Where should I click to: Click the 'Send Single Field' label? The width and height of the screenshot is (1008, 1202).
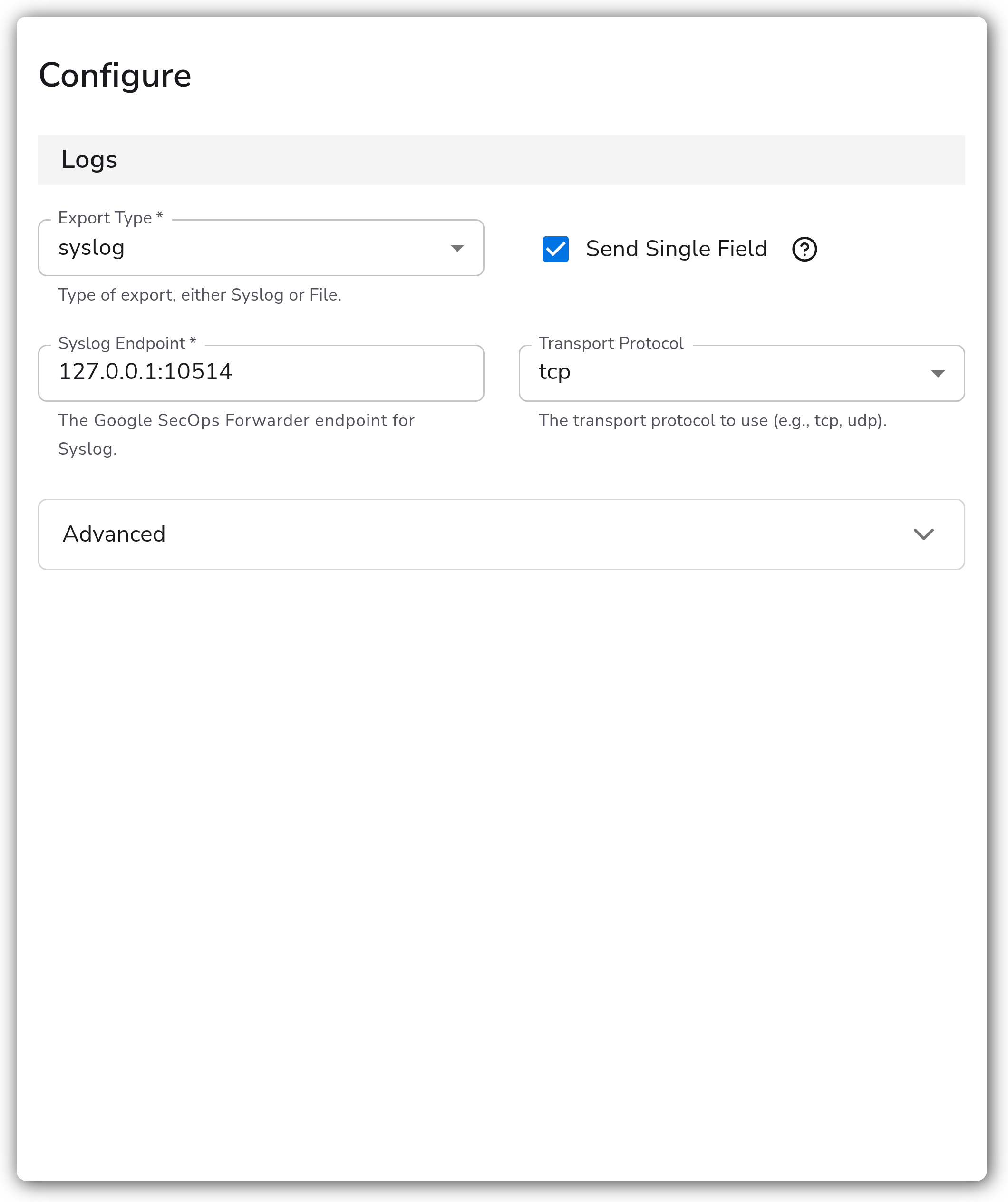click(676, 249)
